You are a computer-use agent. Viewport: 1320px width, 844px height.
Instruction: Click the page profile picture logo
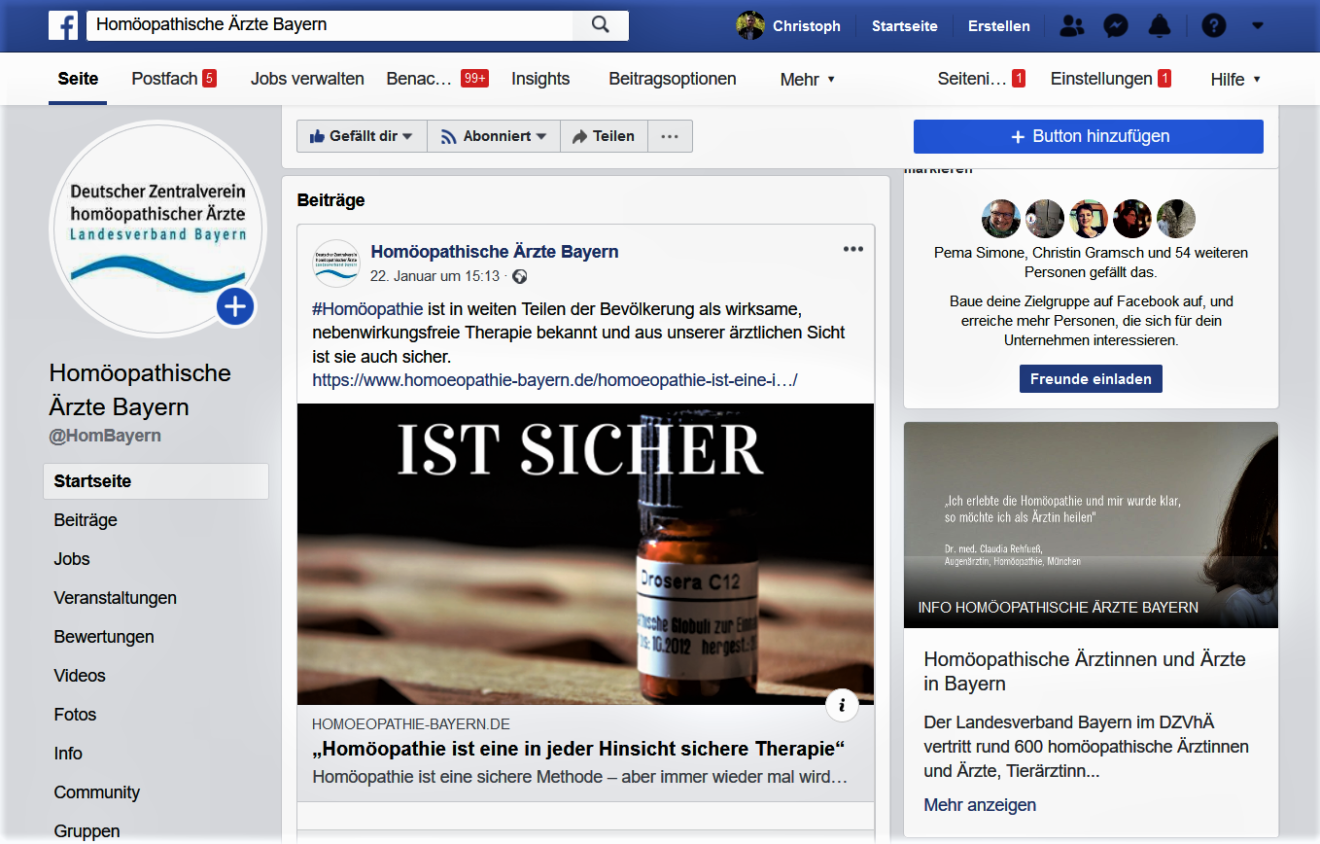click(157, 228)
